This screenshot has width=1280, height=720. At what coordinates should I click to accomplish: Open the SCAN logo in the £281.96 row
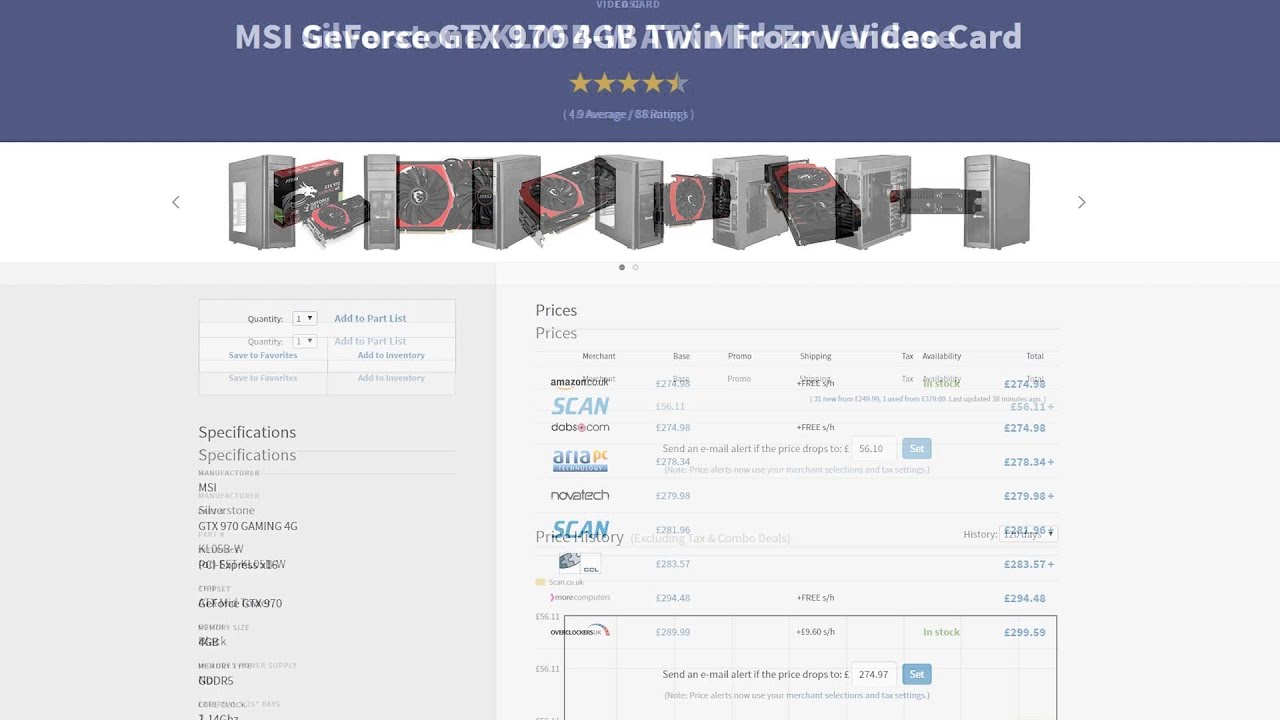pos(580,528)
